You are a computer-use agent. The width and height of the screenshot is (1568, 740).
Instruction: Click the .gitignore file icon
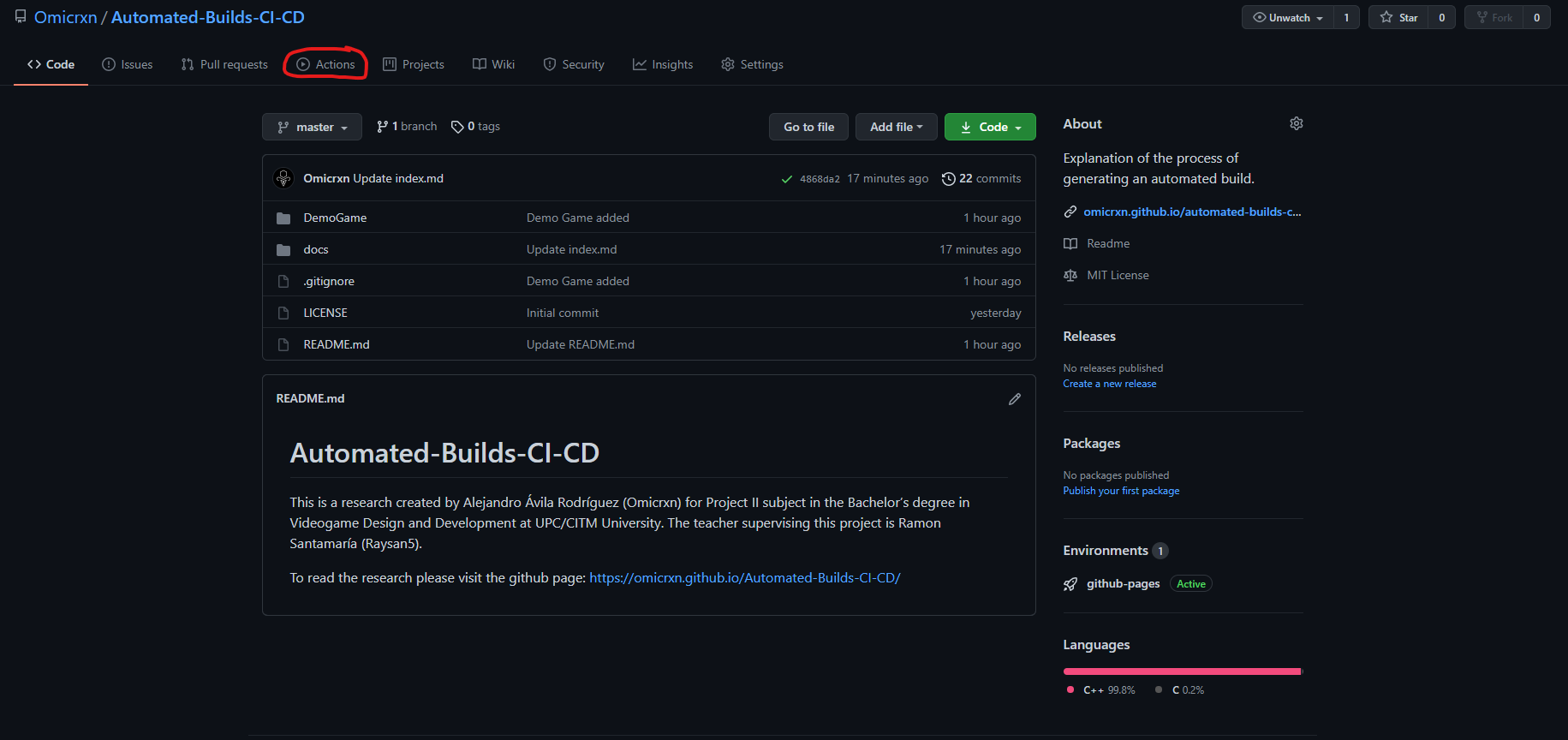click(x=283, y=282)
